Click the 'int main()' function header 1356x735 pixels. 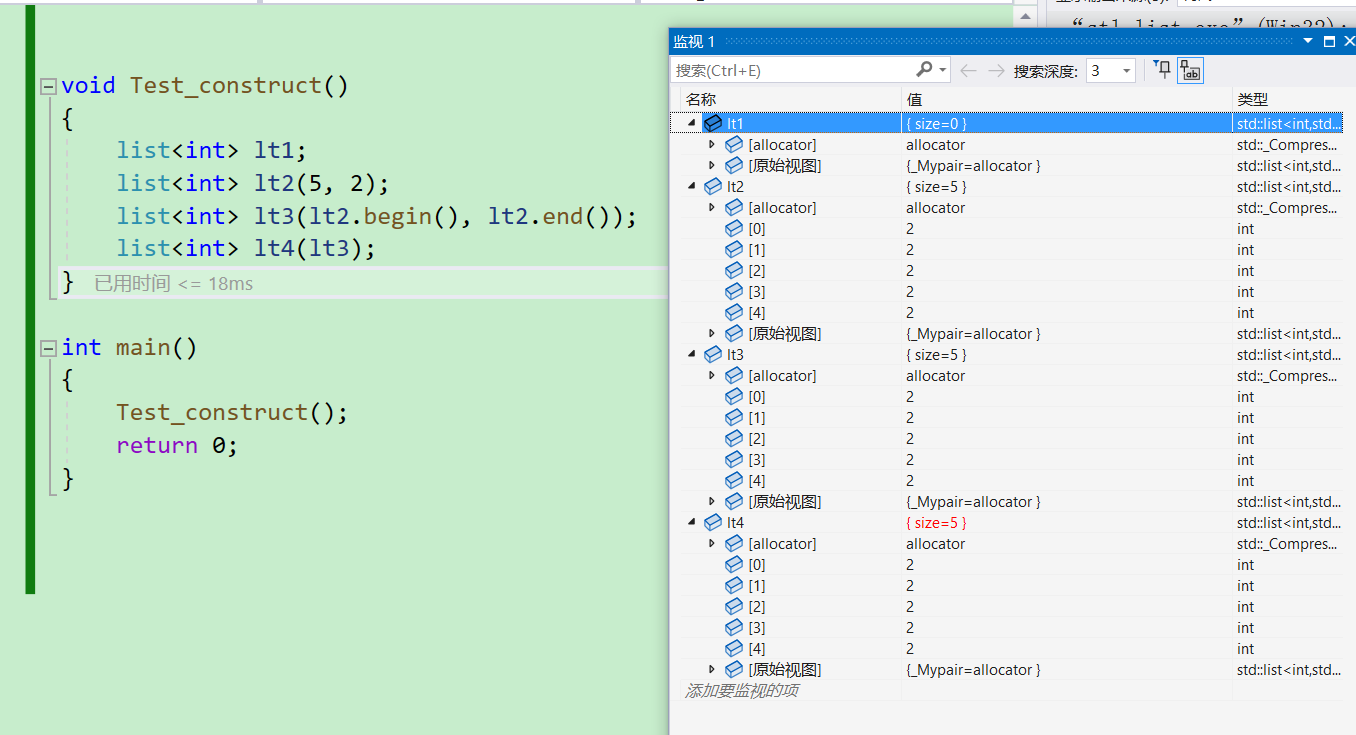[x=129, y=347]
